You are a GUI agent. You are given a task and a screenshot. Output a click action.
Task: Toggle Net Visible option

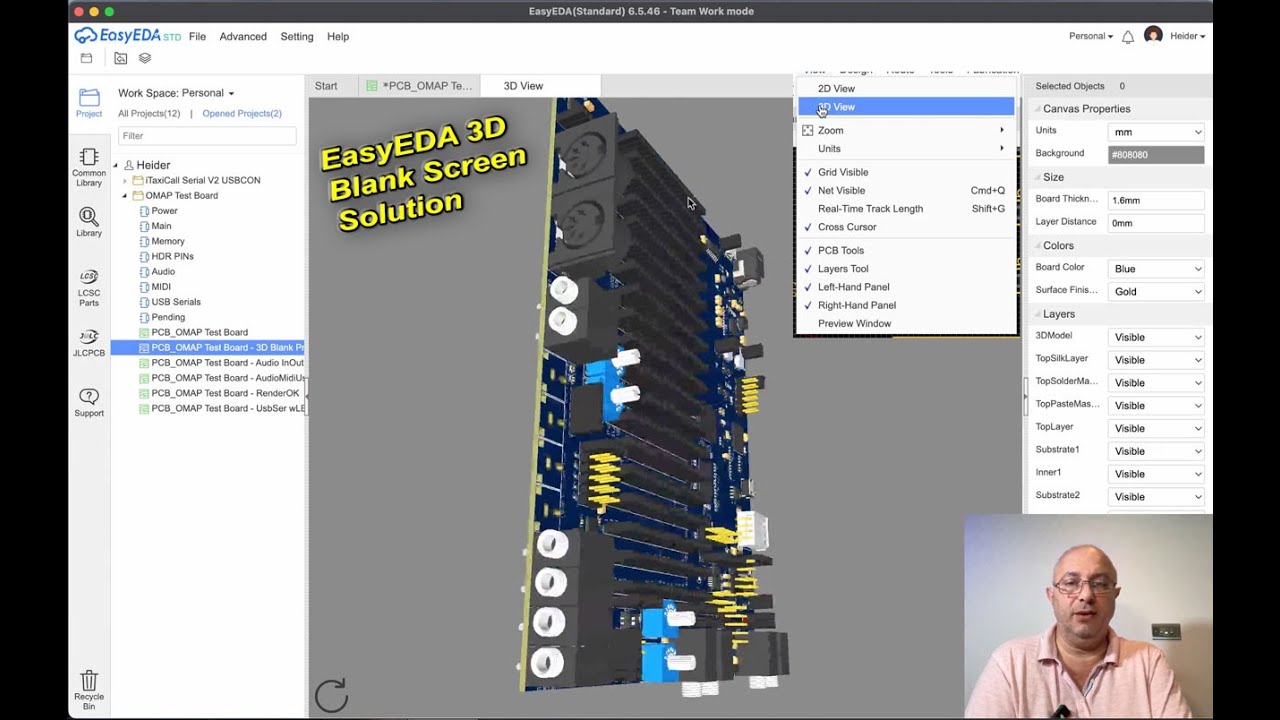[906, 190]
